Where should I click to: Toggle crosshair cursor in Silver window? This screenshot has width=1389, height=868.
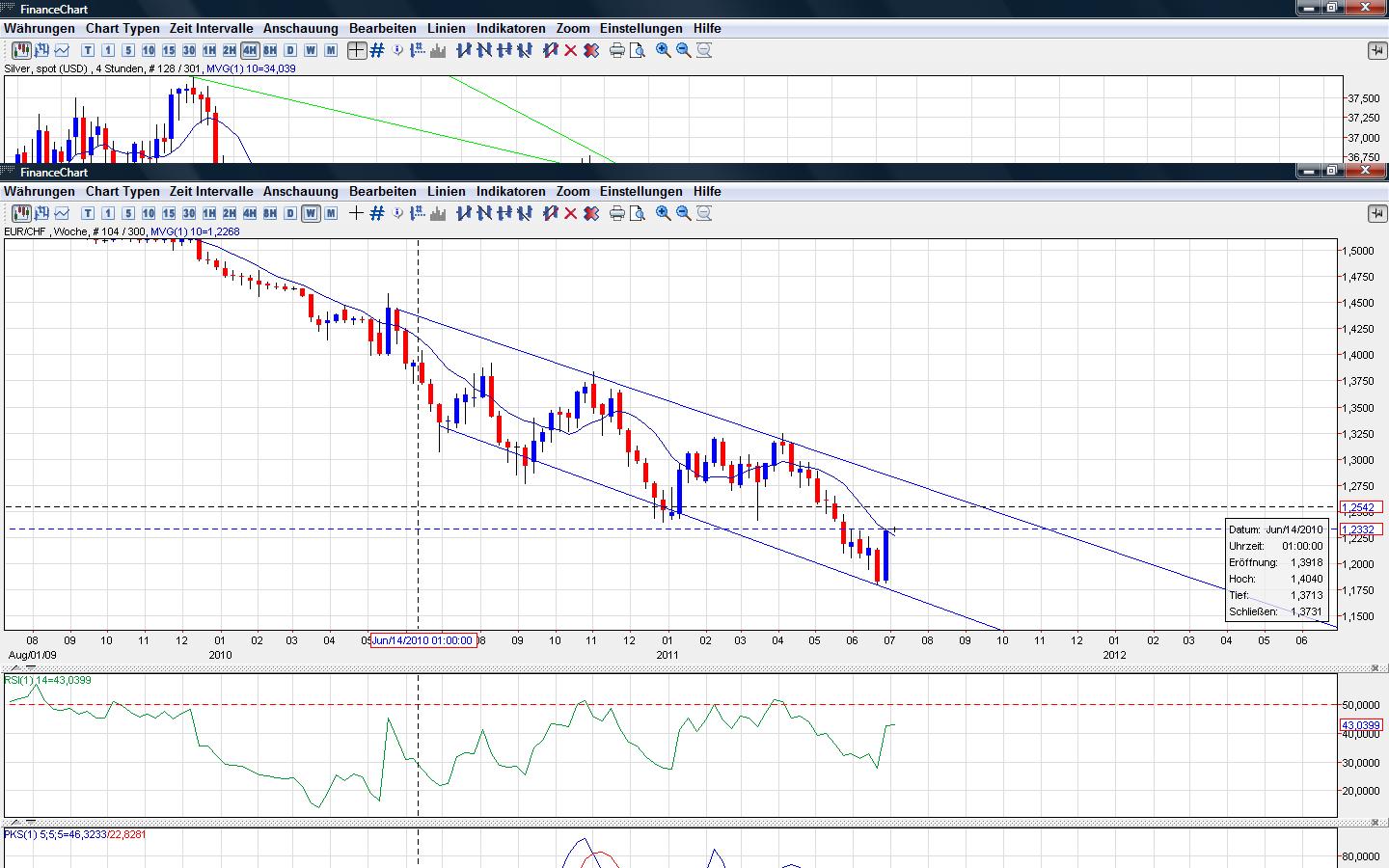coord(357,50)
